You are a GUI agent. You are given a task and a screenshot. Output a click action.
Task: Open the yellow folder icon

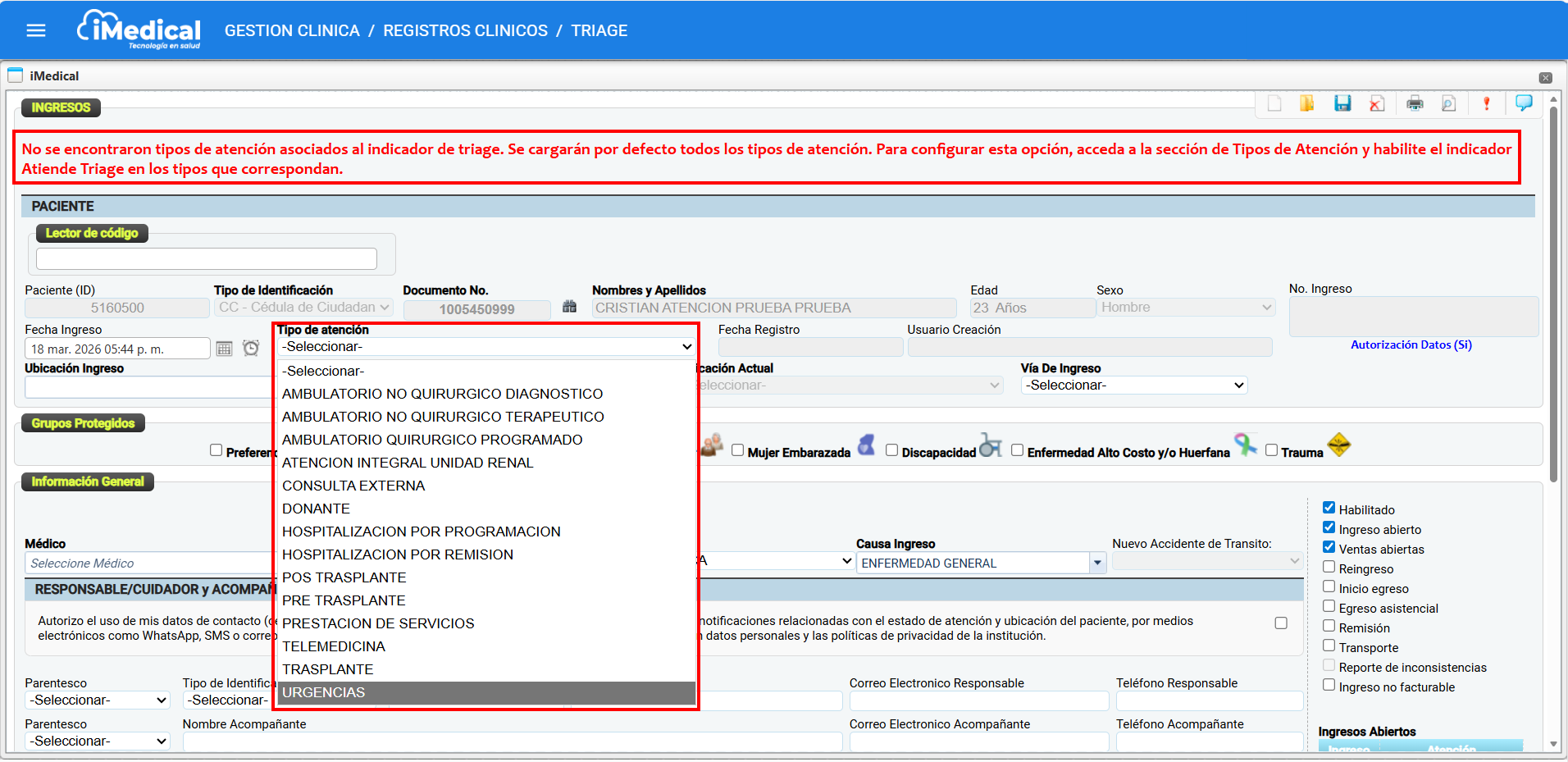click(1306, 103)
